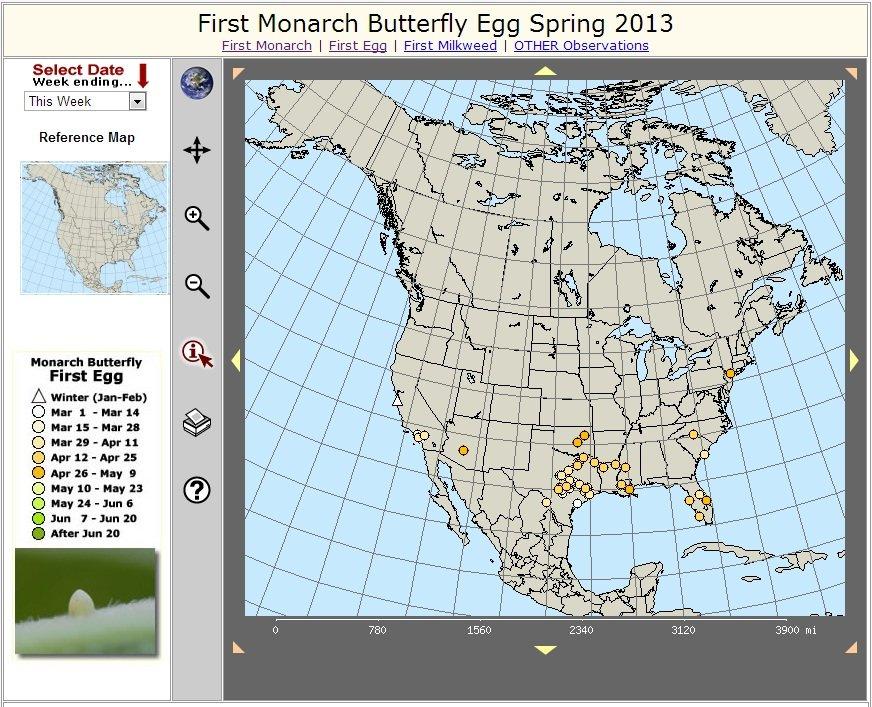
Task: Open the help question mark icon
Action: pos(197,490)
